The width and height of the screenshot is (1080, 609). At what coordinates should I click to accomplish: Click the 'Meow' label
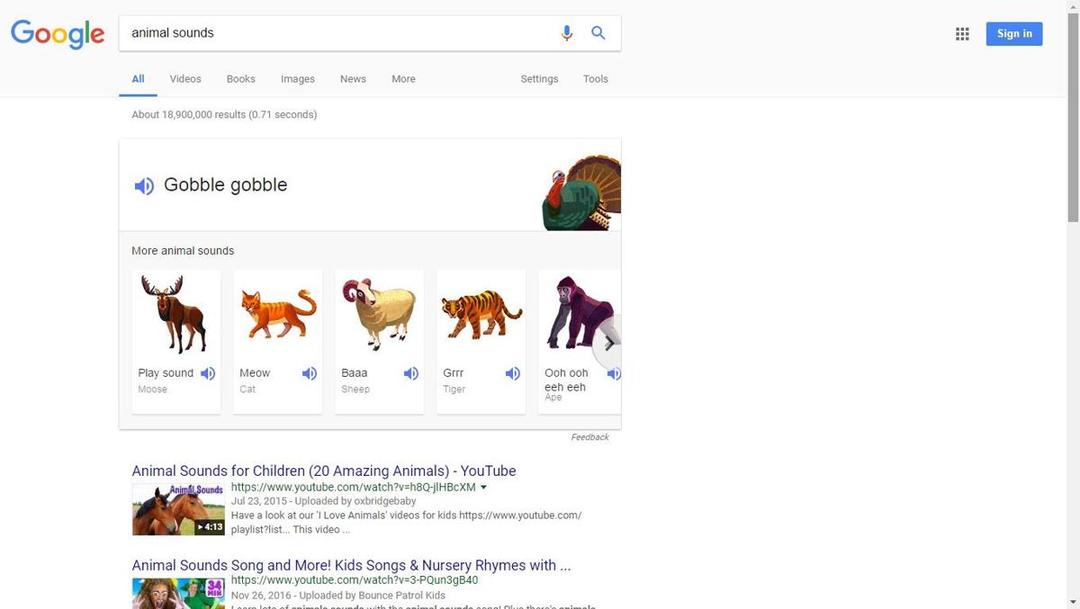[x=255, y=373]
